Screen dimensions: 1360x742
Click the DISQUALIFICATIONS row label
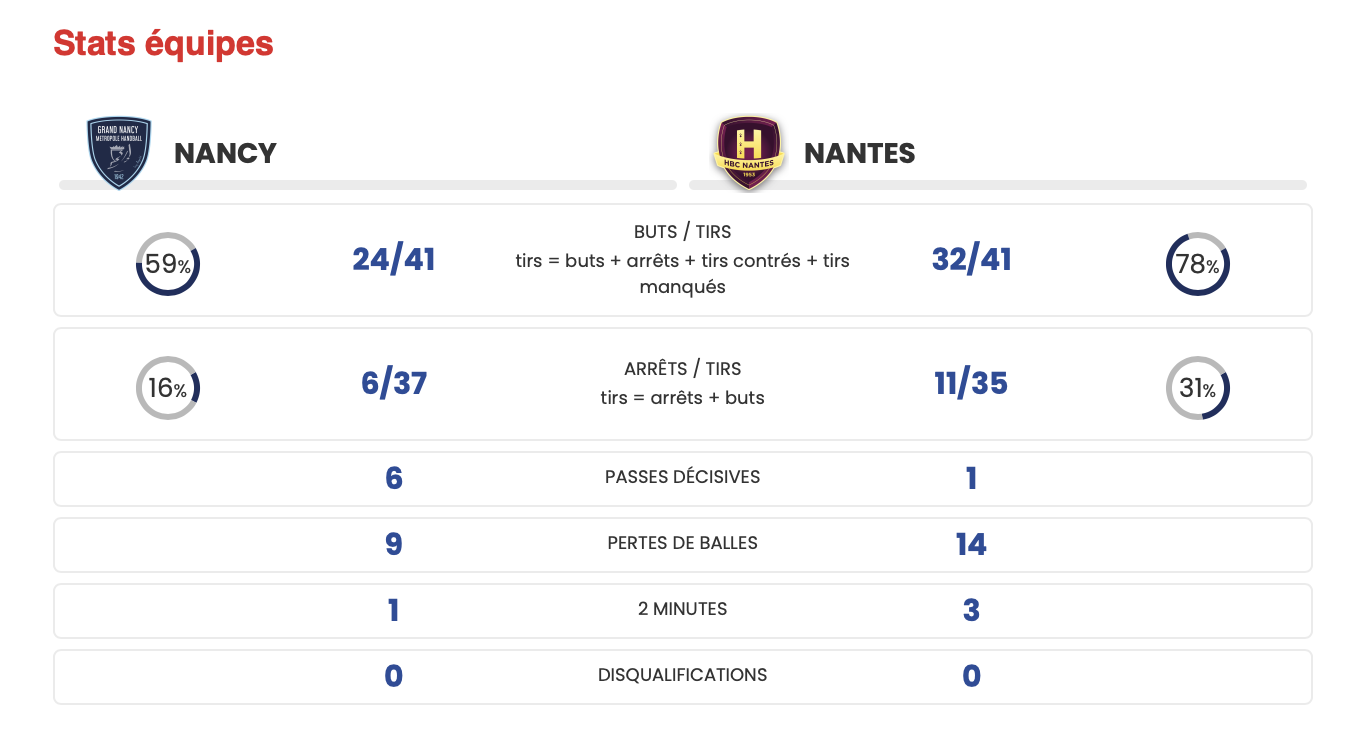pyautogui.click(x=683, y=675)
